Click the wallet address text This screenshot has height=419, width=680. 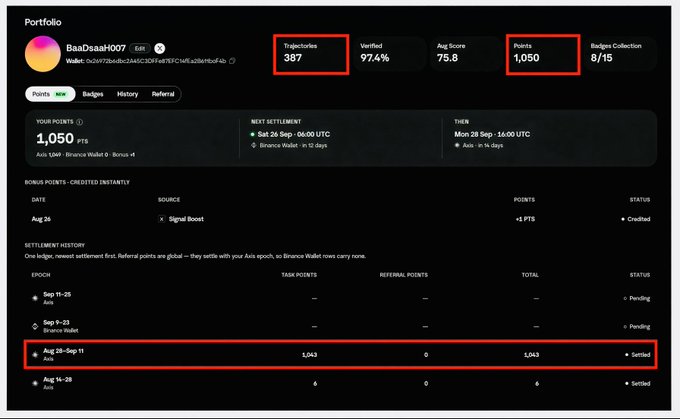(156, 61)
